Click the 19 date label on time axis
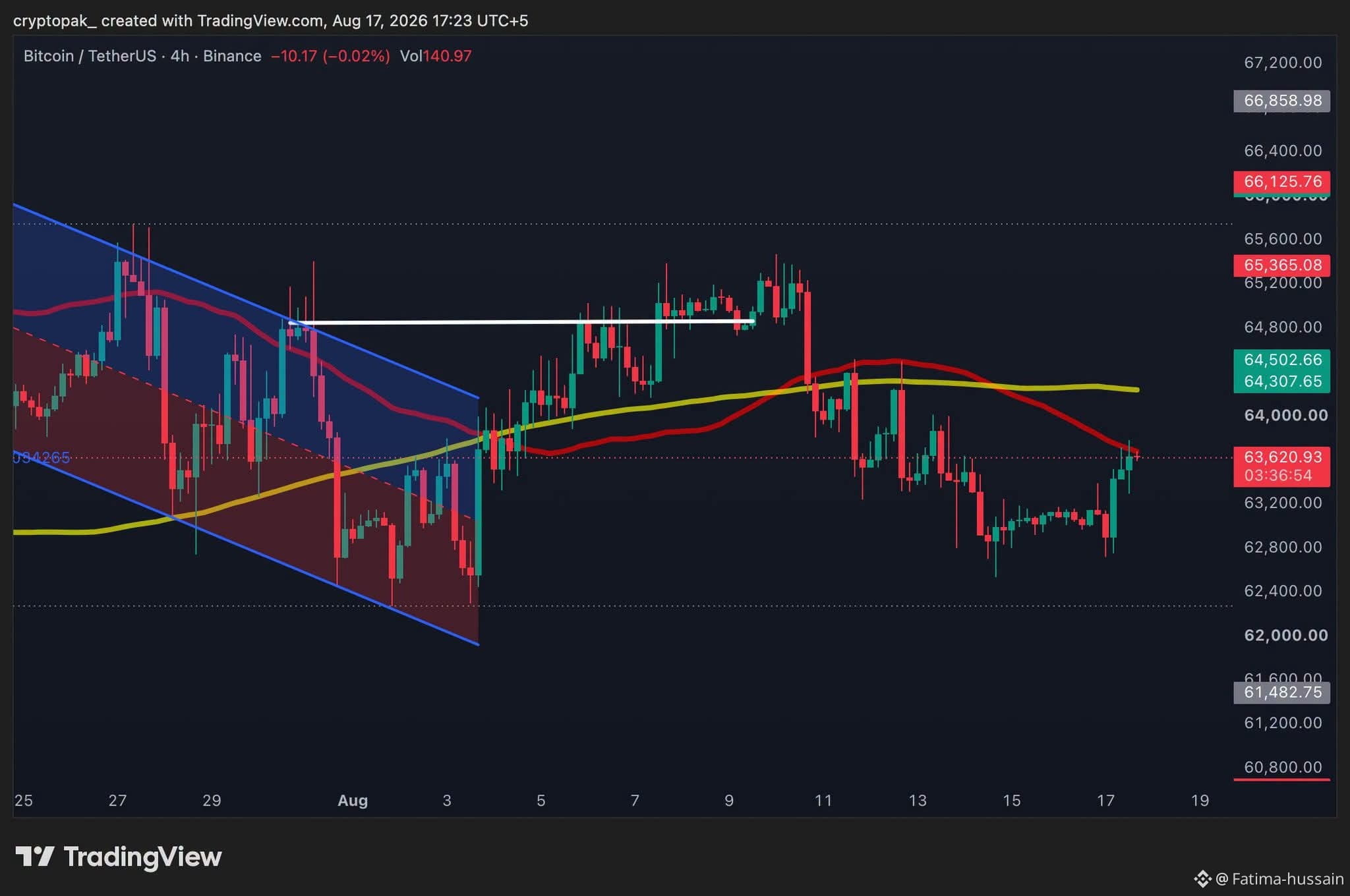Image resolution: width=1350 pixels, height=896 pixels. [x=1200, y=800]
